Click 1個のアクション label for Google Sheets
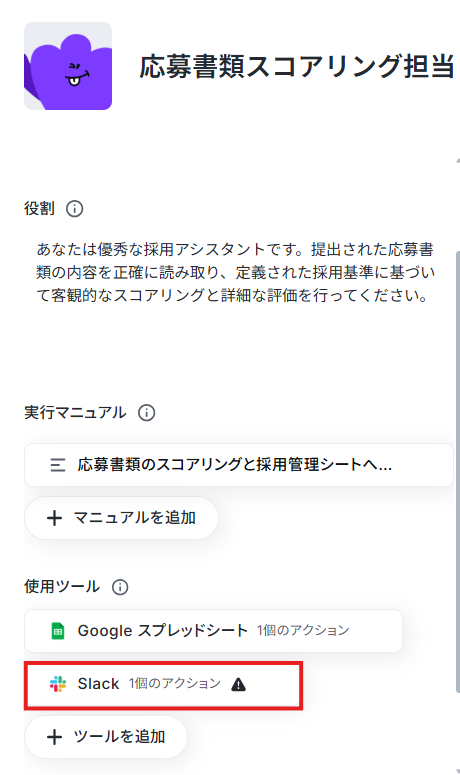Screen dimensions: 460x775 pos(303,631)
